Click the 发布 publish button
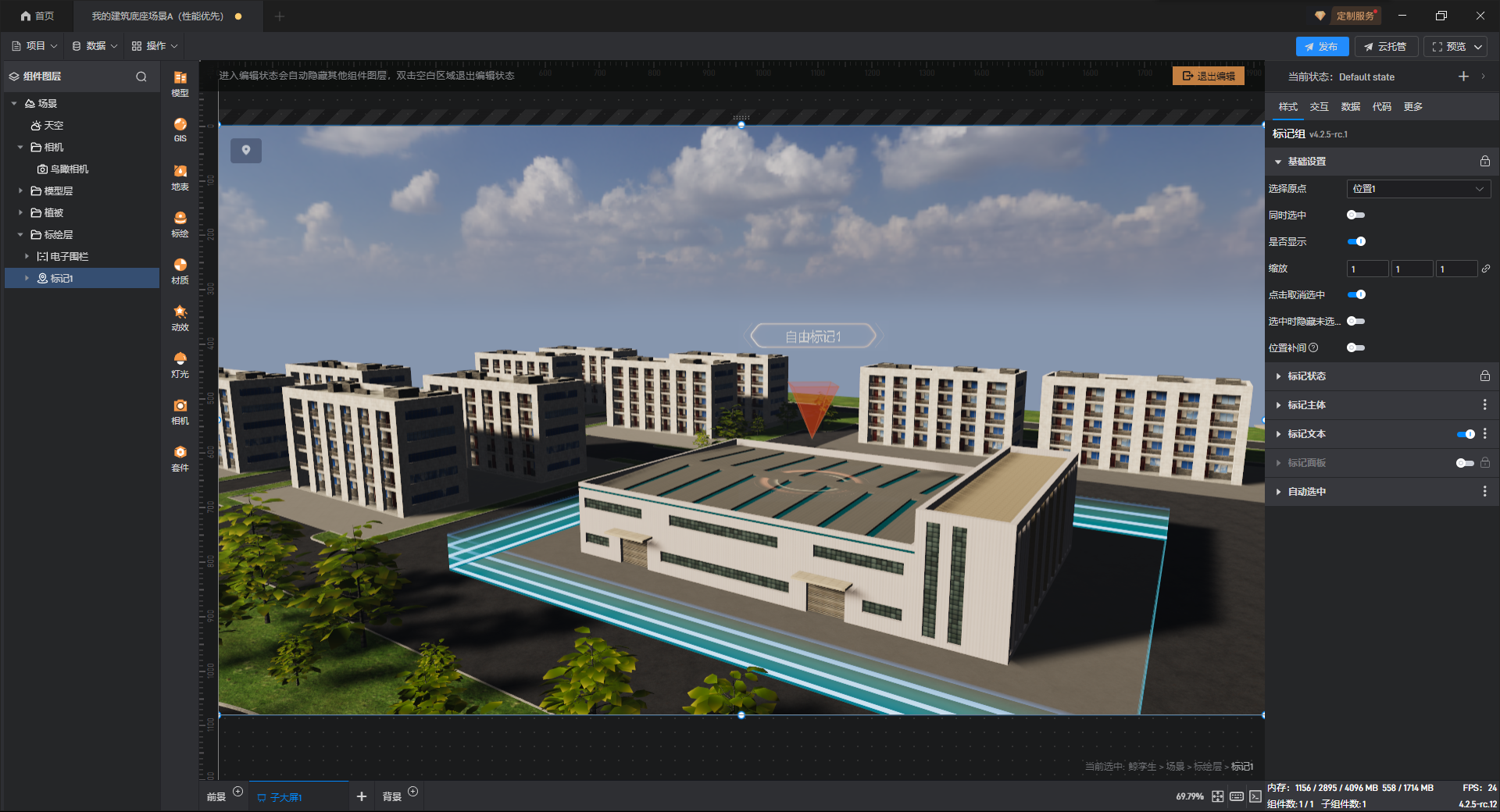1500x812 pixels. pyautogui.click(x=1322, y=47)
